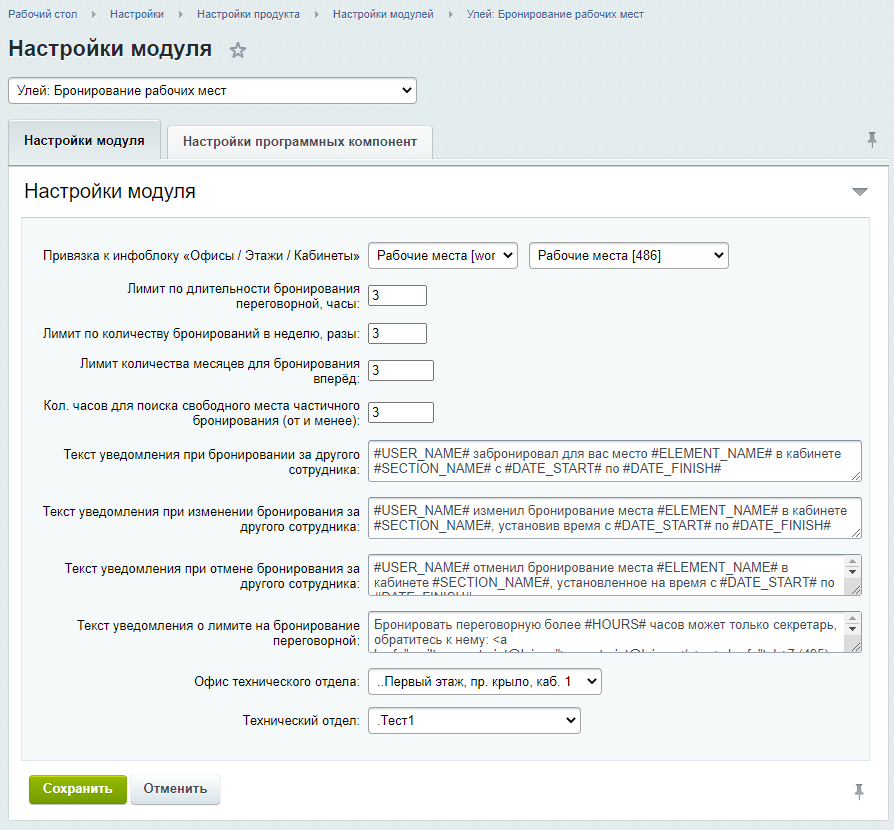
Task: Go to Рабочий стол breadcrumb
Action: click(x=43, y=14)
